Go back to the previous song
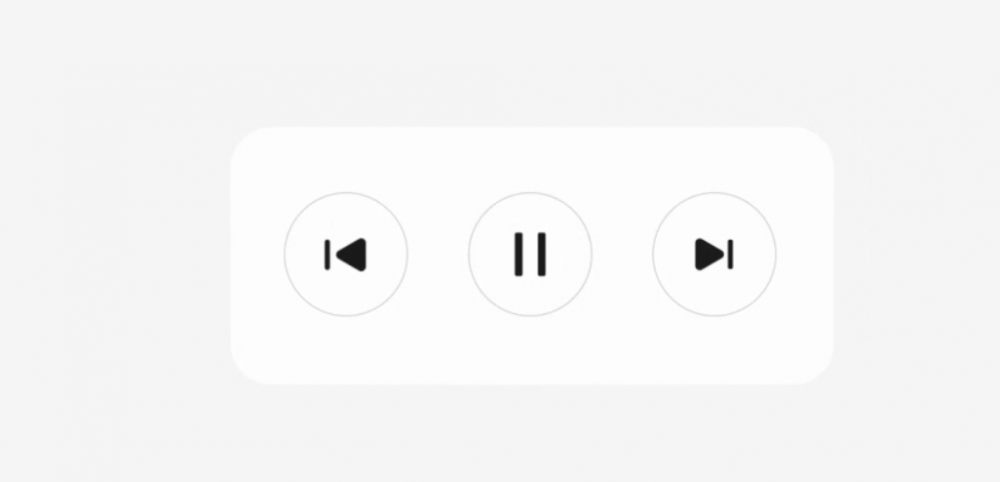 [346, 254]
